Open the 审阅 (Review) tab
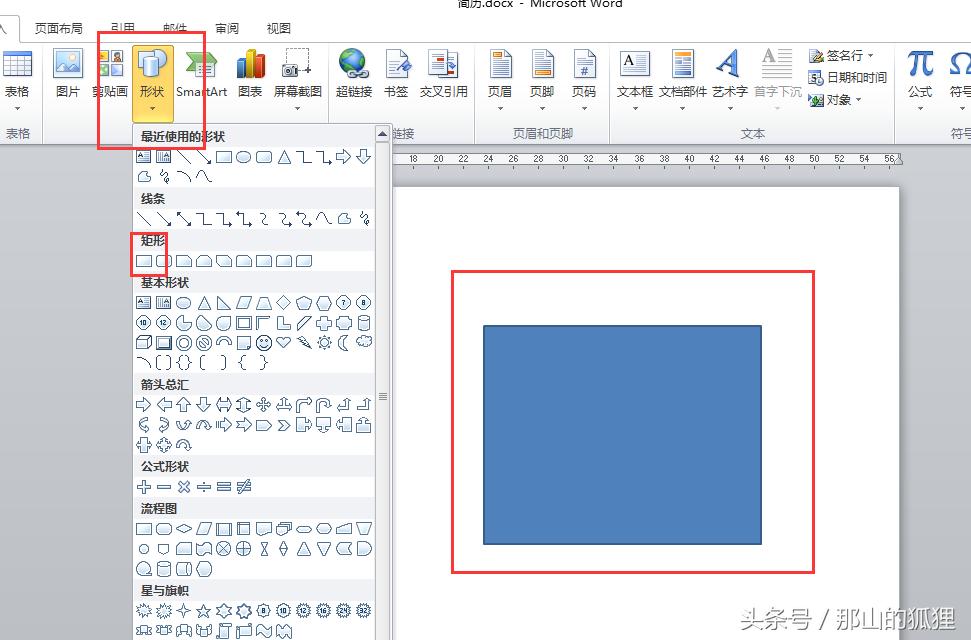The width and height of the screenshot is (971, 640). click(x=226, y=28)
